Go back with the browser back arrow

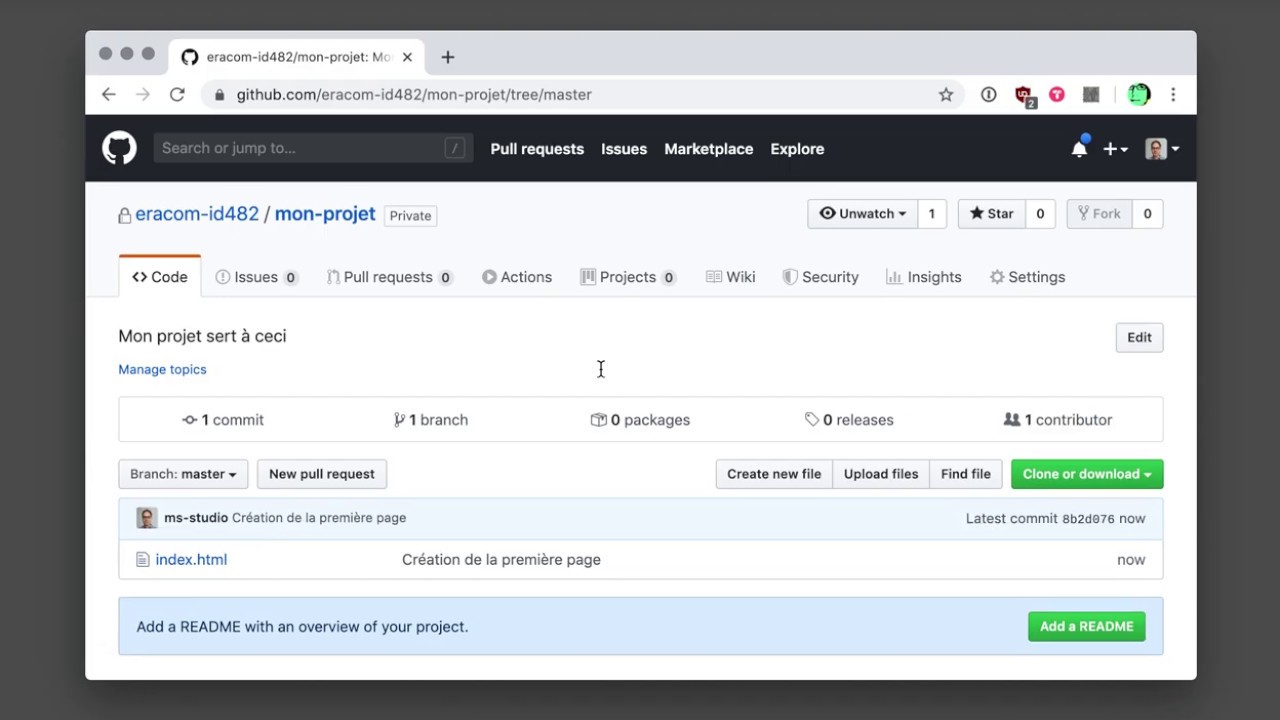[x=108, y=94]
